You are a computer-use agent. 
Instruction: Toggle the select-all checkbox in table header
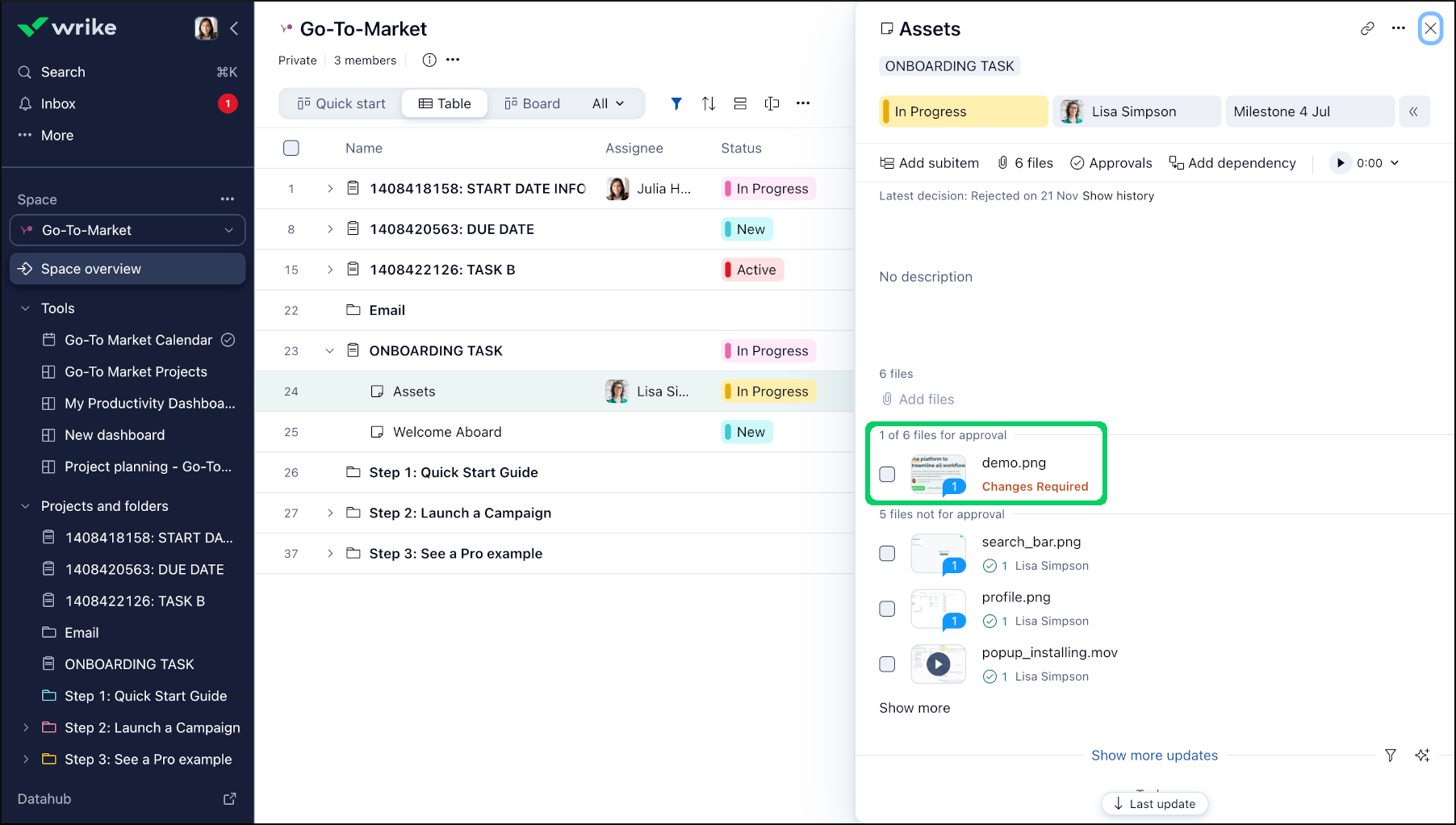click(x=291, y=149)
